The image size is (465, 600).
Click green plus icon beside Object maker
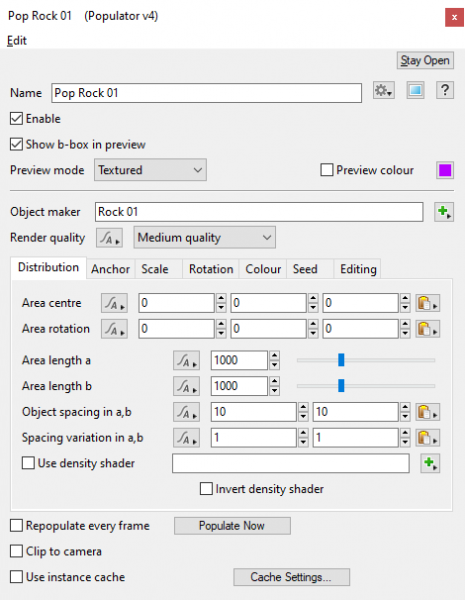(x=444, y=212)
